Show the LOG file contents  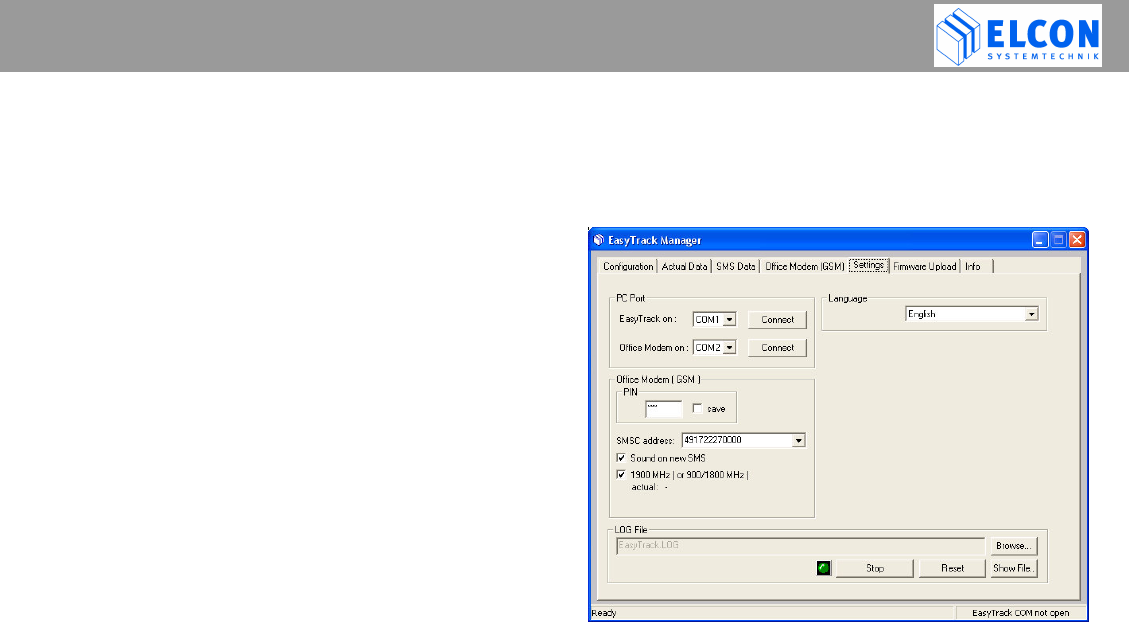[x=1013, y=568]
